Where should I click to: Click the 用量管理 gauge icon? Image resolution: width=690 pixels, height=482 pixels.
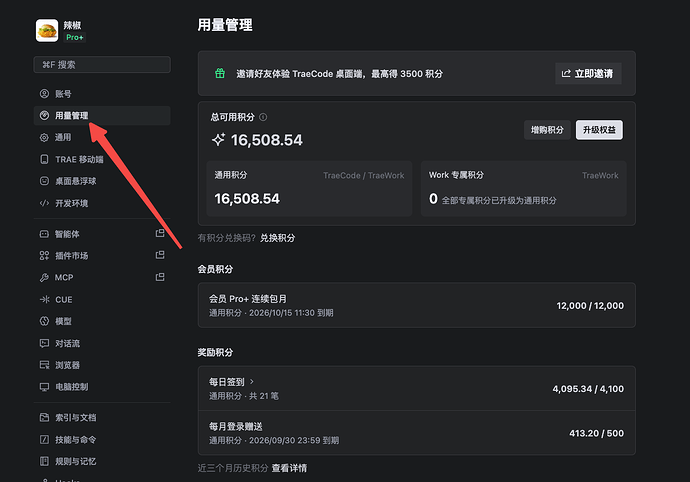pyautogui.click(x=44, y=115)
